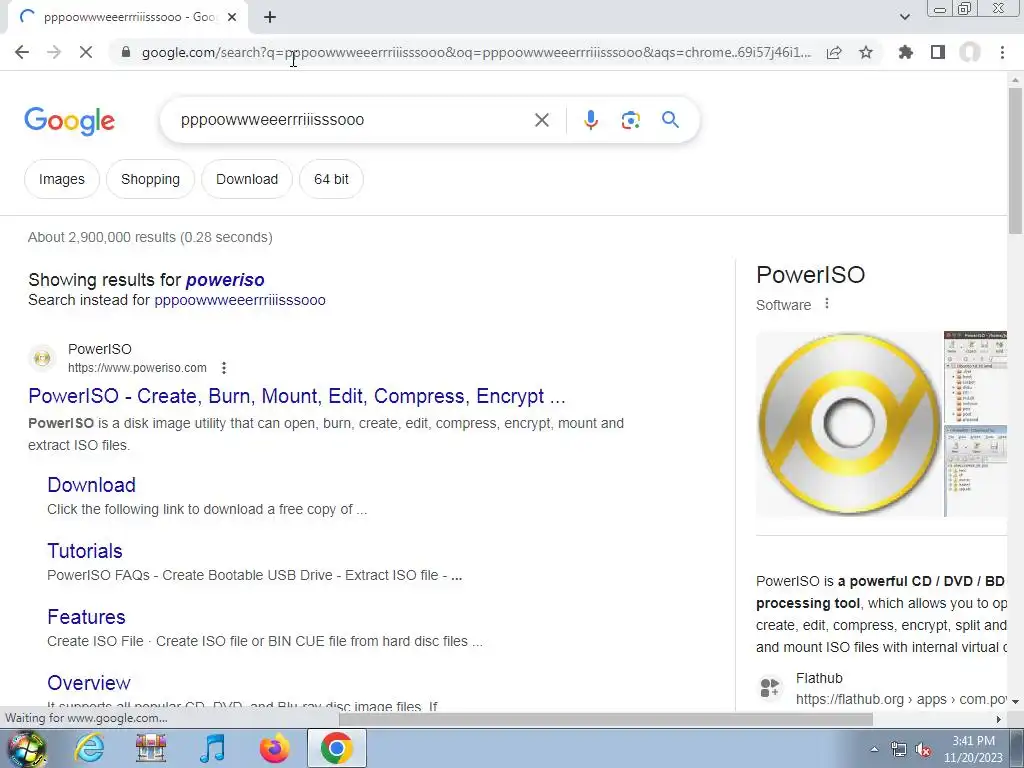Image resolution: width=1024 pixels, height=768 pixels.
Task: Launch Internet Explorer from taskbar
Action: 89,748
